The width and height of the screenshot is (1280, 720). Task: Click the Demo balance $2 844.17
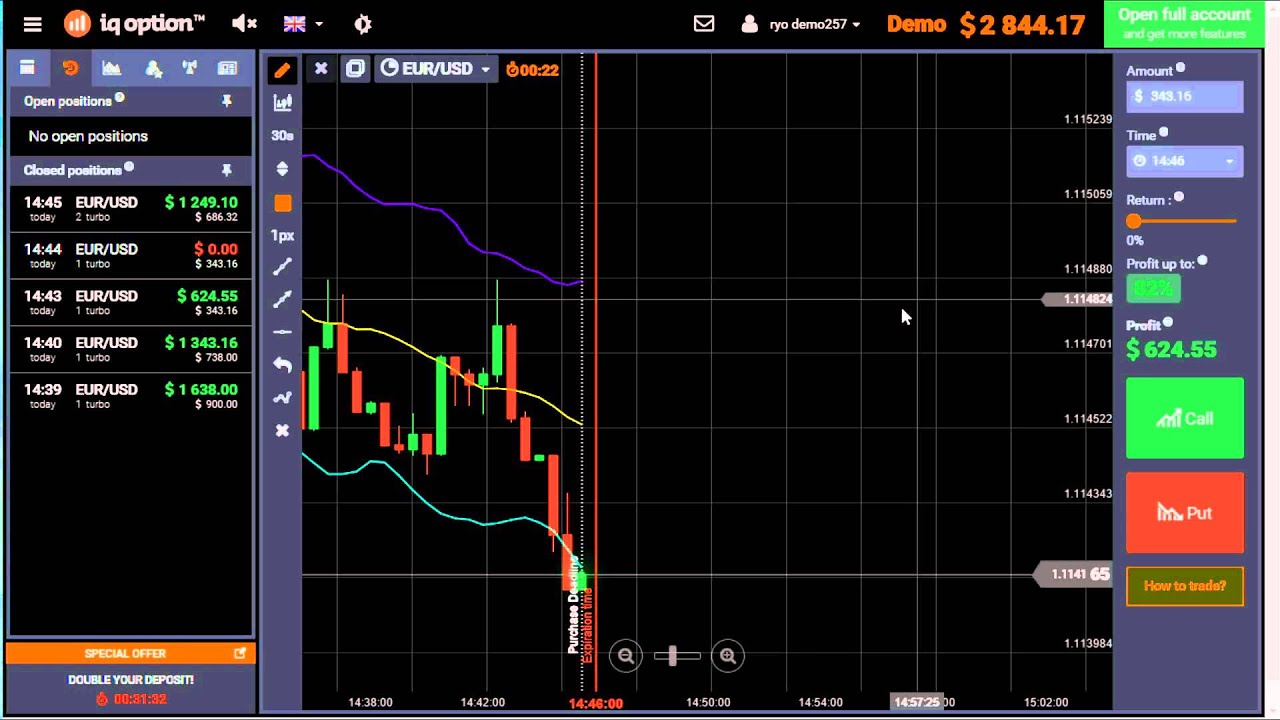click(x=986, y=24)
